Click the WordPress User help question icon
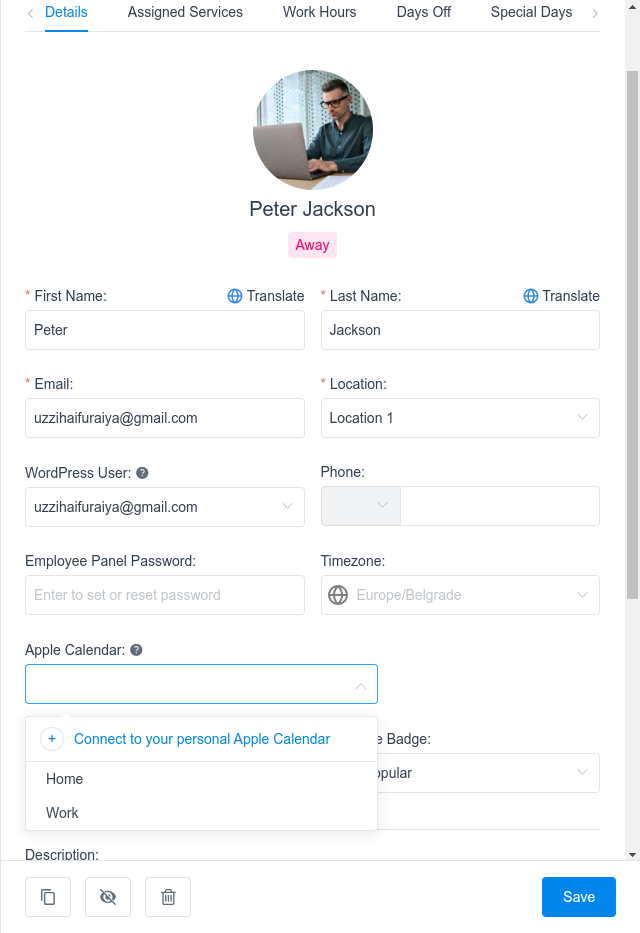The width and height of the screenshot is (640, 933). pyautogui.click(x=142, y=473)
